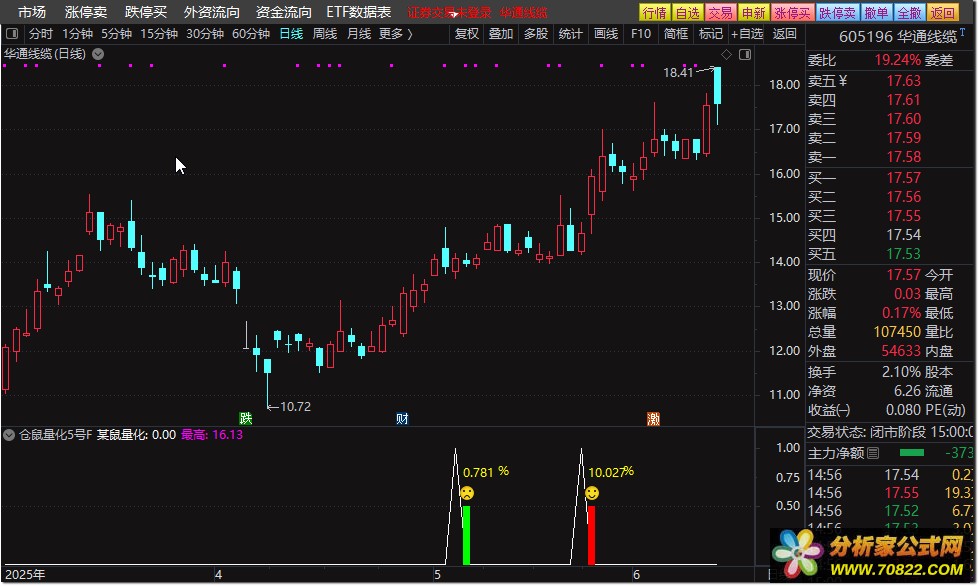Click the 总量 value 107450
The height and width of the screenshot is (586, 980).
pyautogui.click(x=898, y=332)
